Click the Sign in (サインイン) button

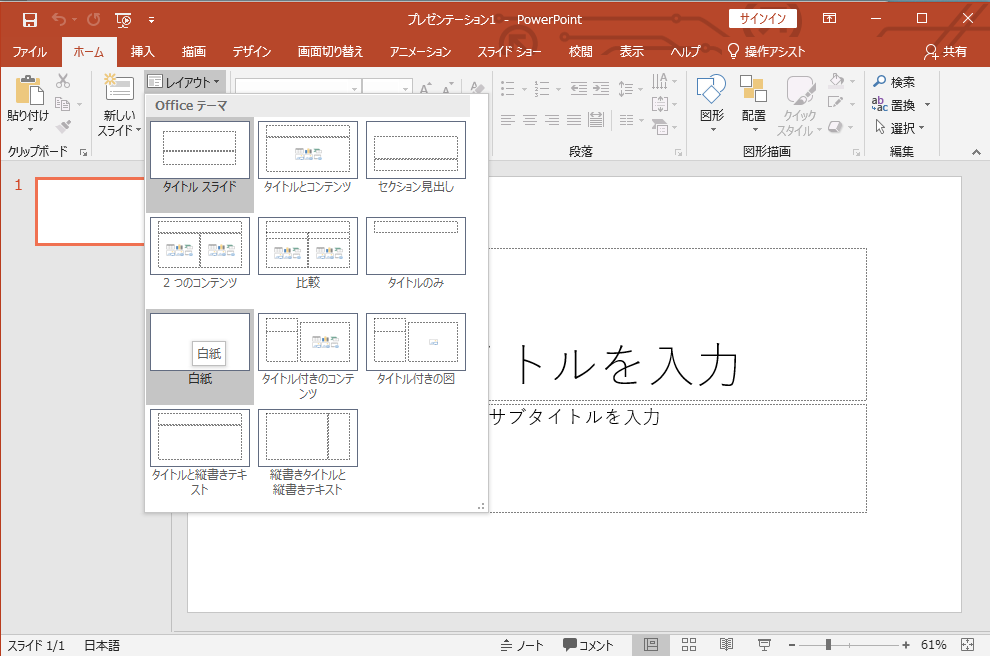click(762, 19)
